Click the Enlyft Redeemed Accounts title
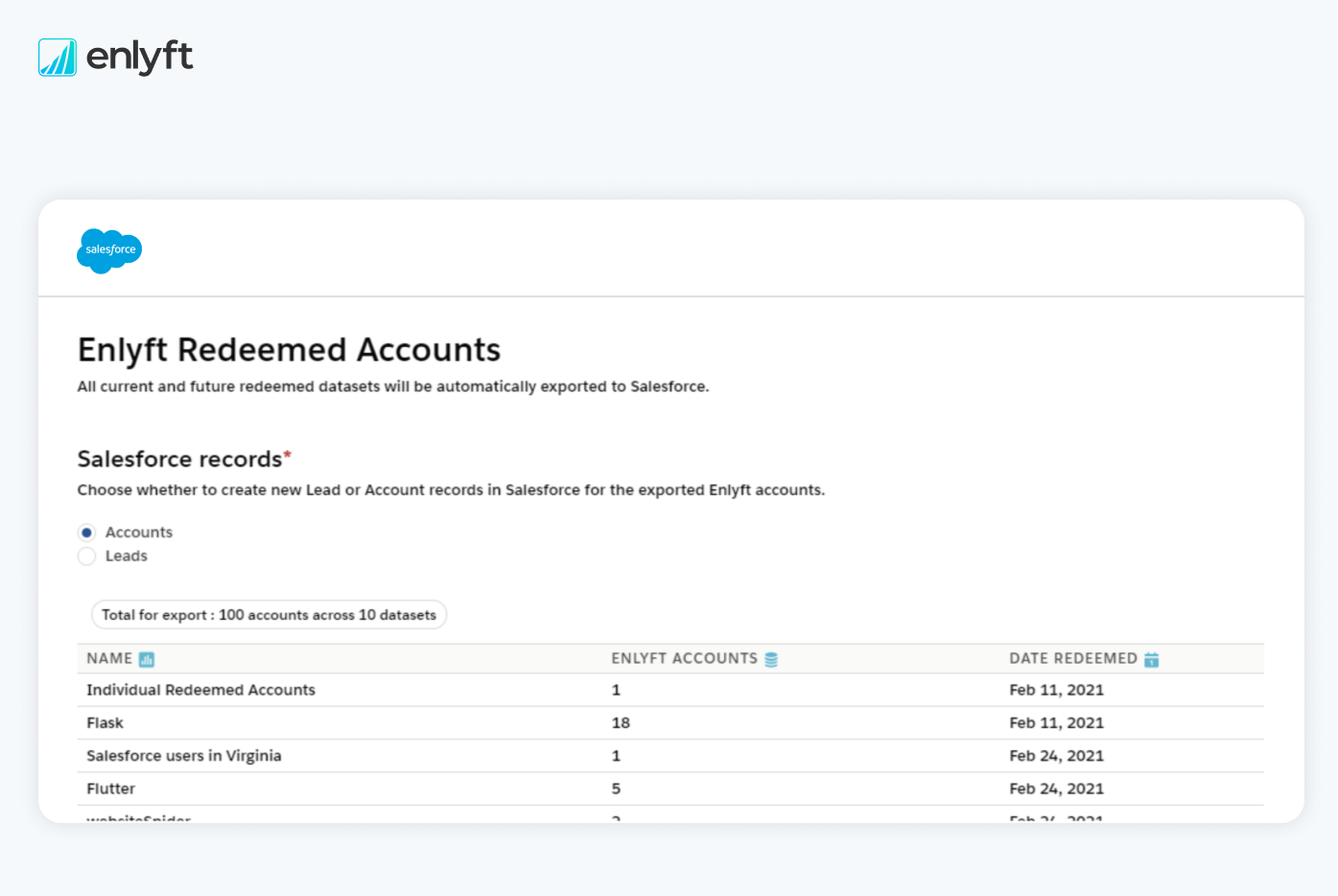Viewport: 1338px width, 896px height. 289,350
